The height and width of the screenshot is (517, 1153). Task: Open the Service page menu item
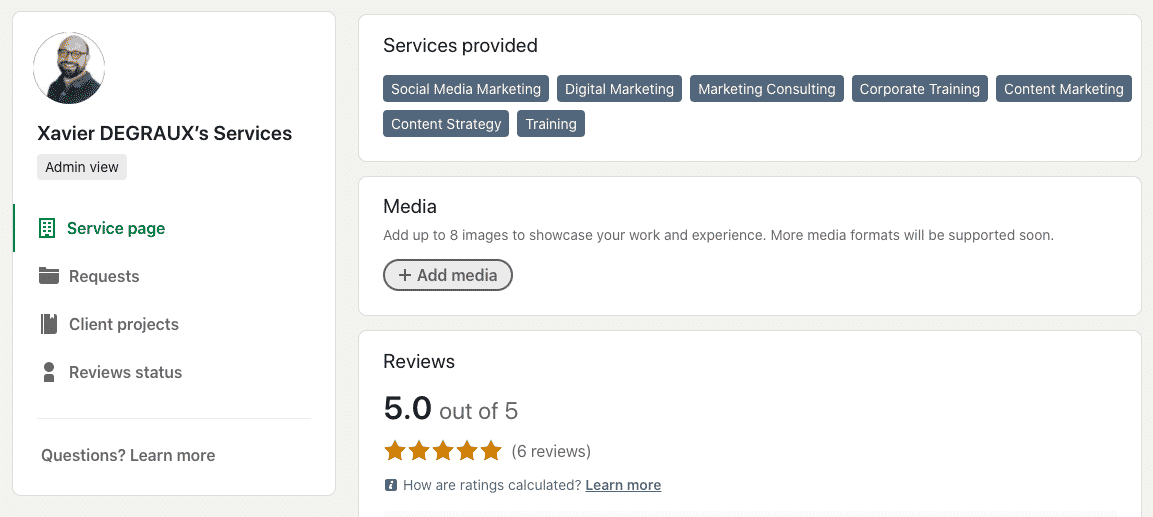pos(116,228)
